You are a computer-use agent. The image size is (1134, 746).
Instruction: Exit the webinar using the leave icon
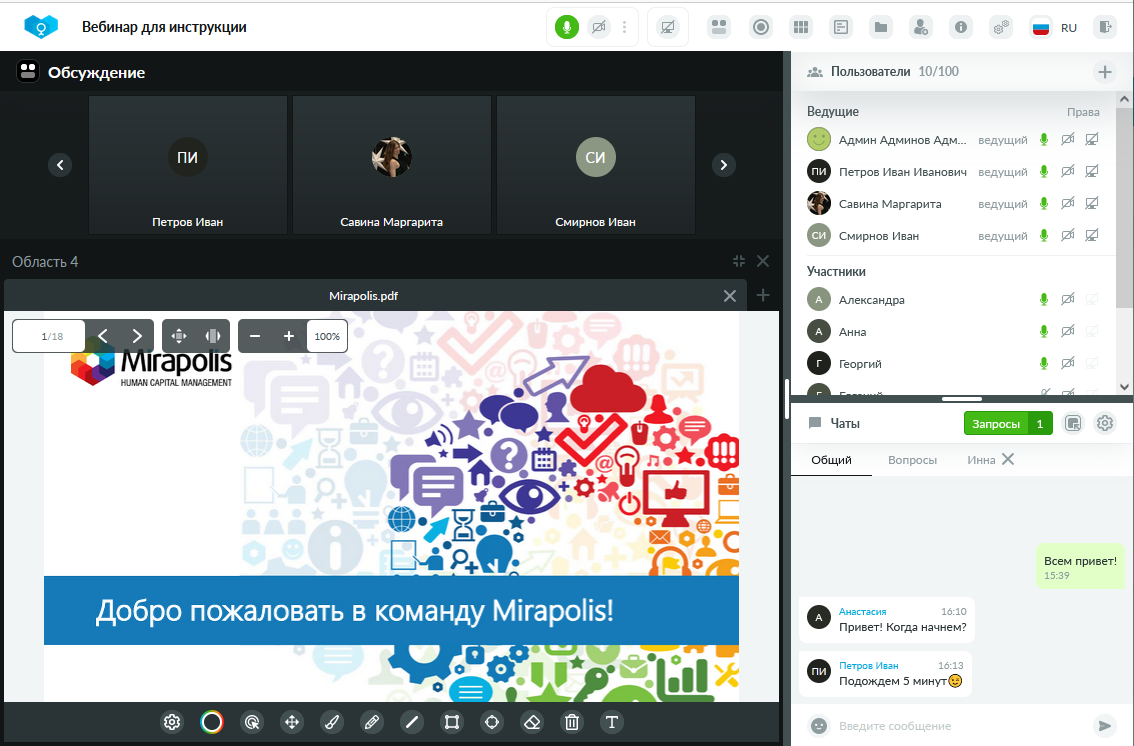[x=1105, y=27]
